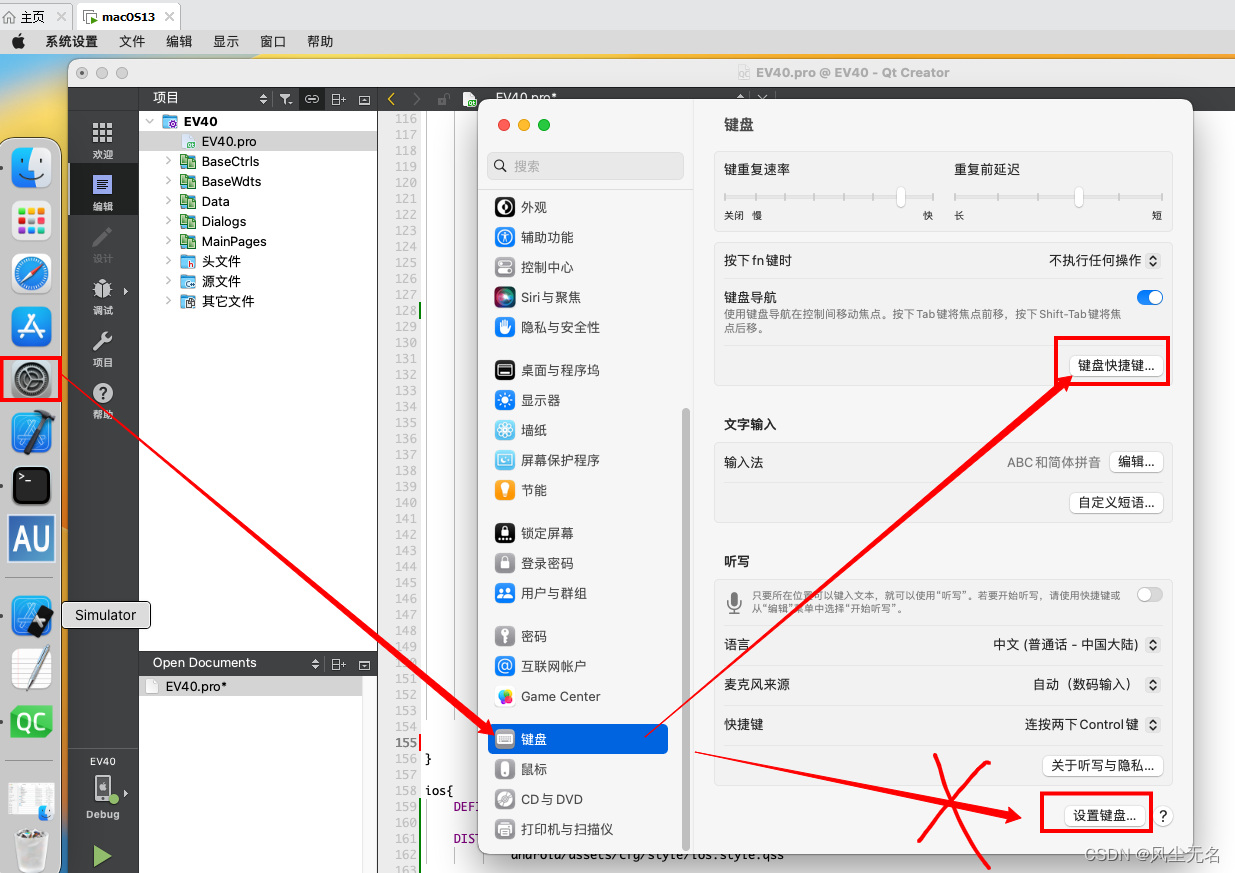
Task: Open the 窗口 menu
Action: [x=273, y=42]
